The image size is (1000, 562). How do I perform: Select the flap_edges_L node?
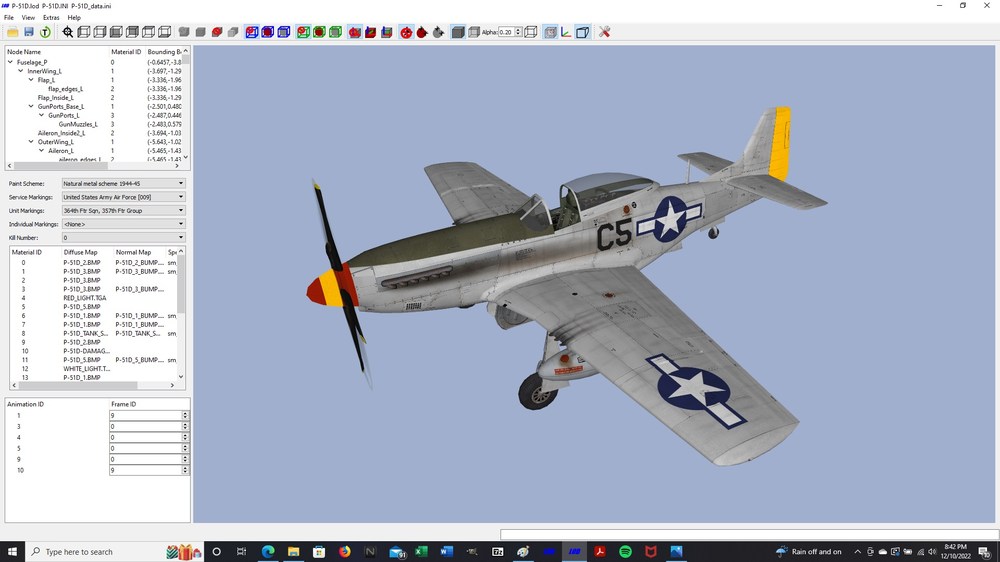click(x=66, y=89)
